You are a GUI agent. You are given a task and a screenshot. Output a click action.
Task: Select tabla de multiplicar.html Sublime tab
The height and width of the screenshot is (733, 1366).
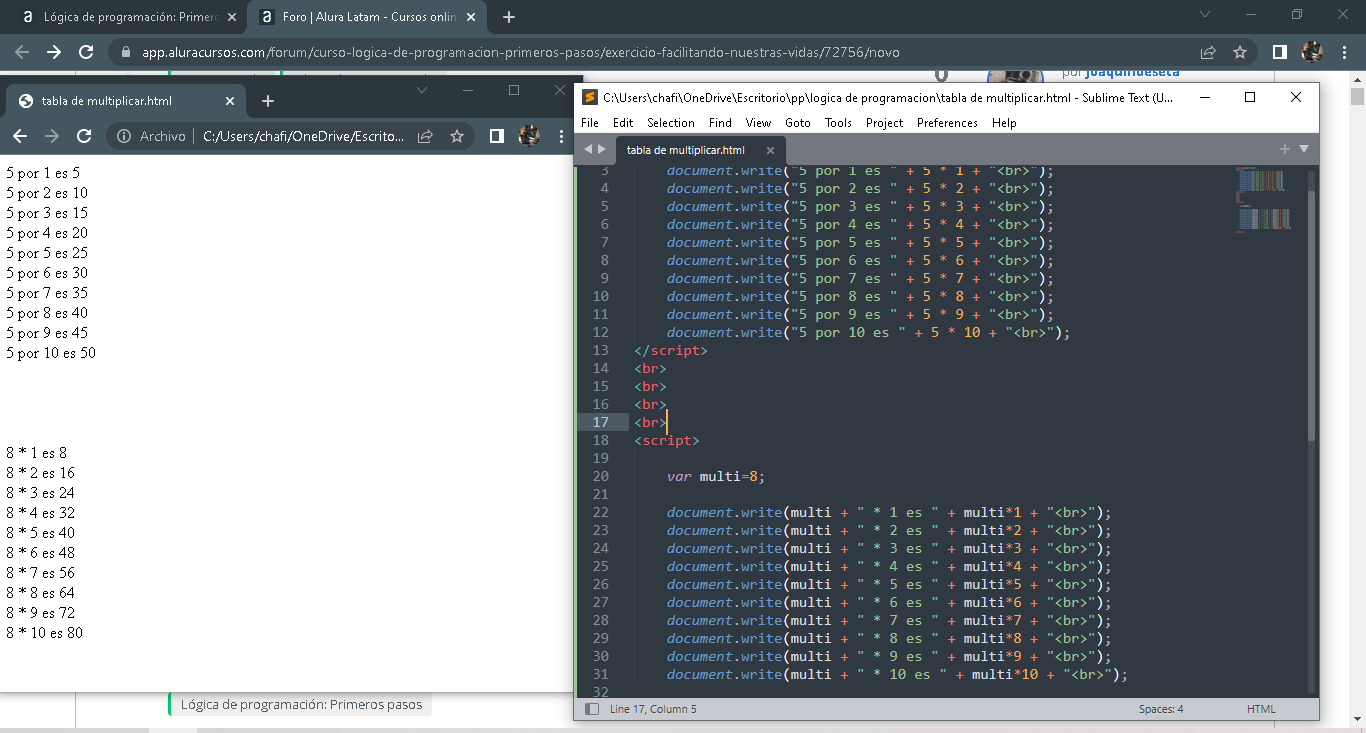point(699,150)
